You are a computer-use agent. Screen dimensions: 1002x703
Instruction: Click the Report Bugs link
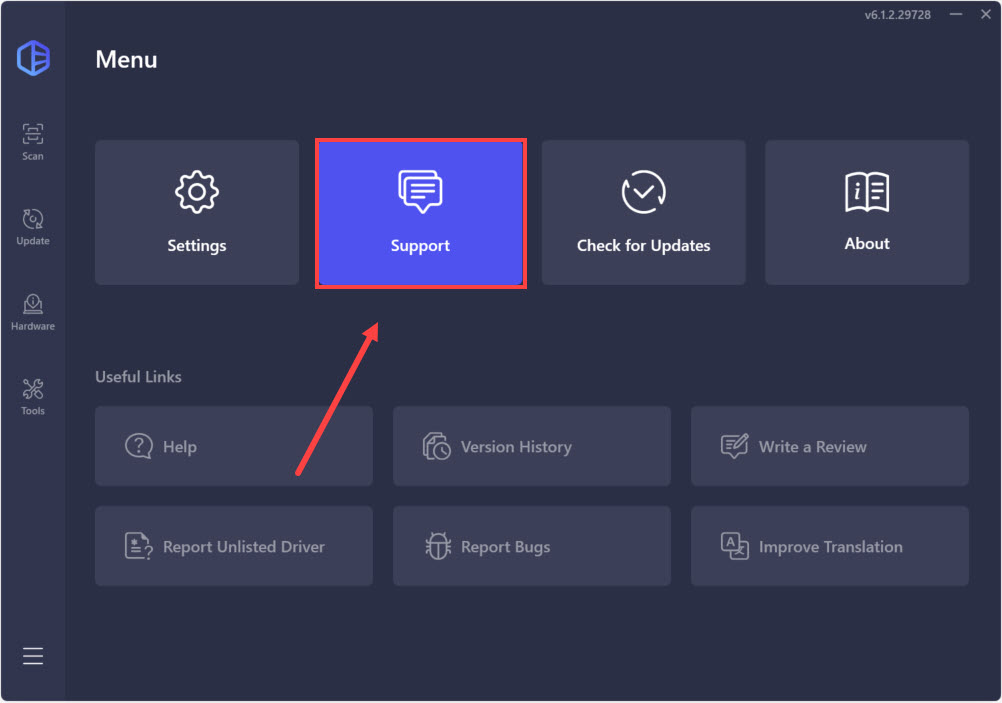point(531,546)
